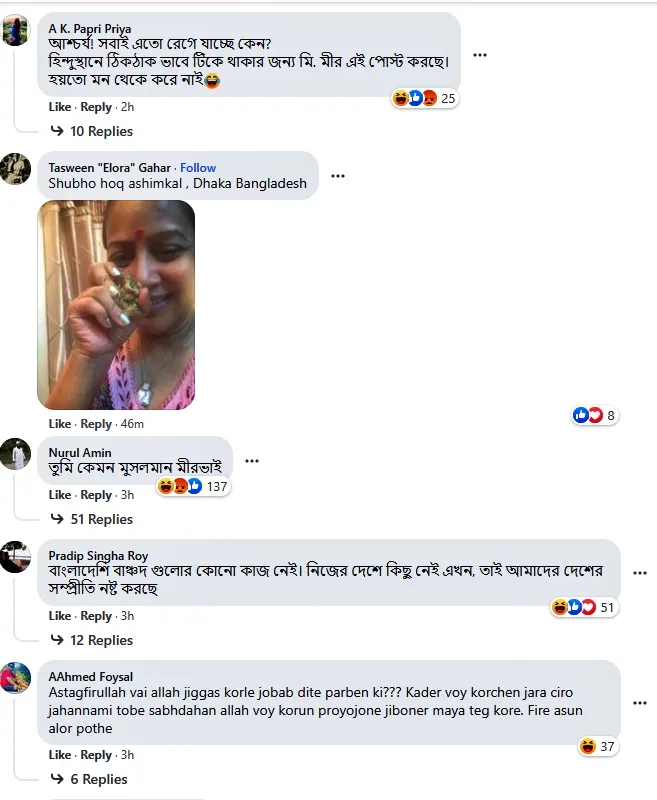Open AAhmed Foysal's profile picture
The width and height of the screenshot is (657, 800).
[x=16, y=678]
